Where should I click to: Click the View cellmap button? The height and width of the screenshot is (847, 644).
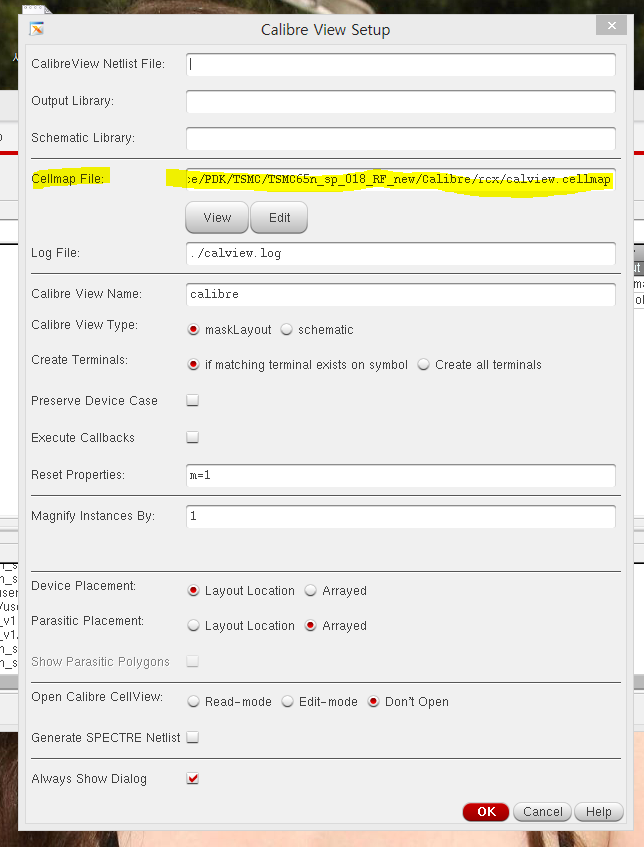click(217, 218)
